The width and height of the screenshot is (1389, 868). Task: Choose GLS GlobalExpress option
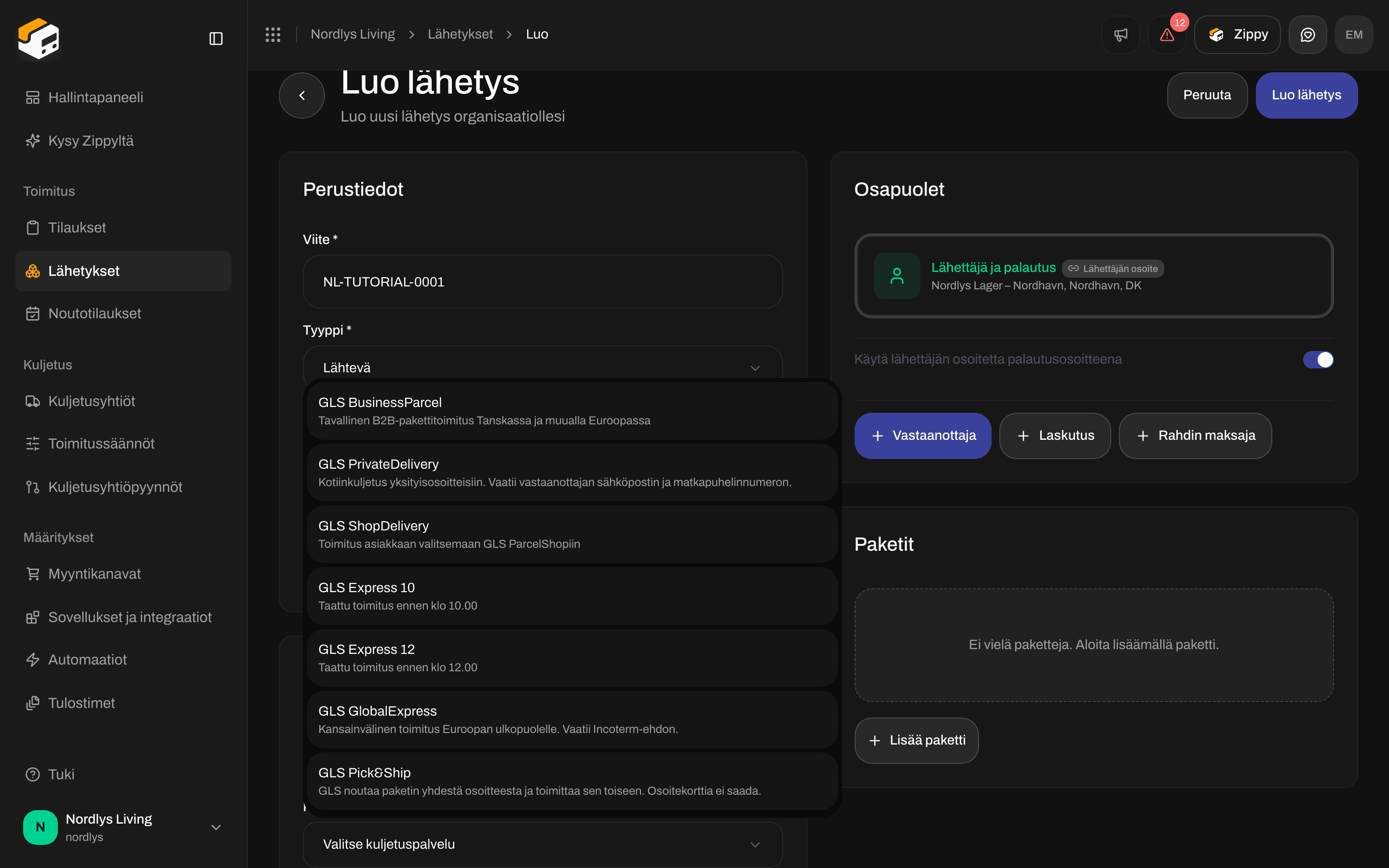tap(572, 719)
